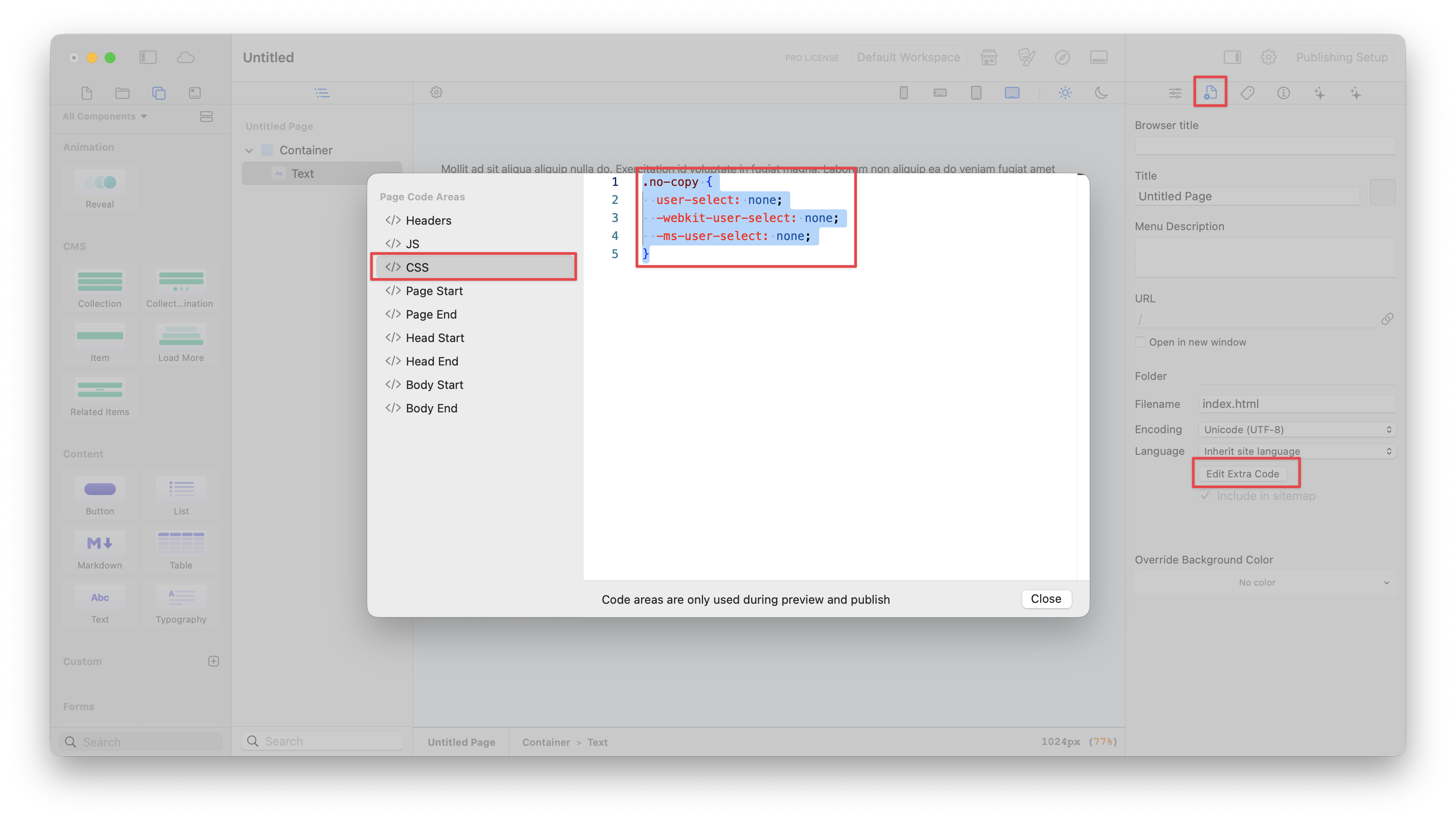The height and width of the screenshot is (823, 1456).
Task: Click the Filename field index.html
Action: click(1297, 403)
